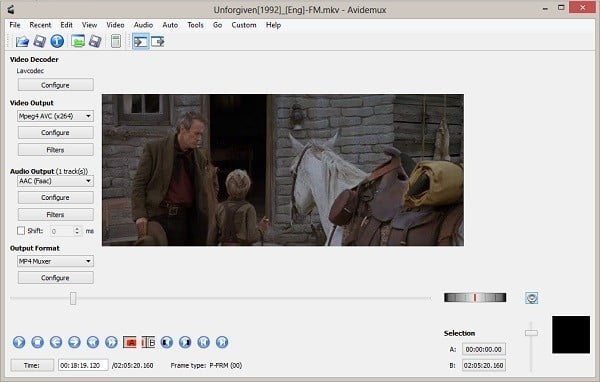Start playback with the Play button
The height and width of the screenshot is (382, 600).
click(19, 342)
